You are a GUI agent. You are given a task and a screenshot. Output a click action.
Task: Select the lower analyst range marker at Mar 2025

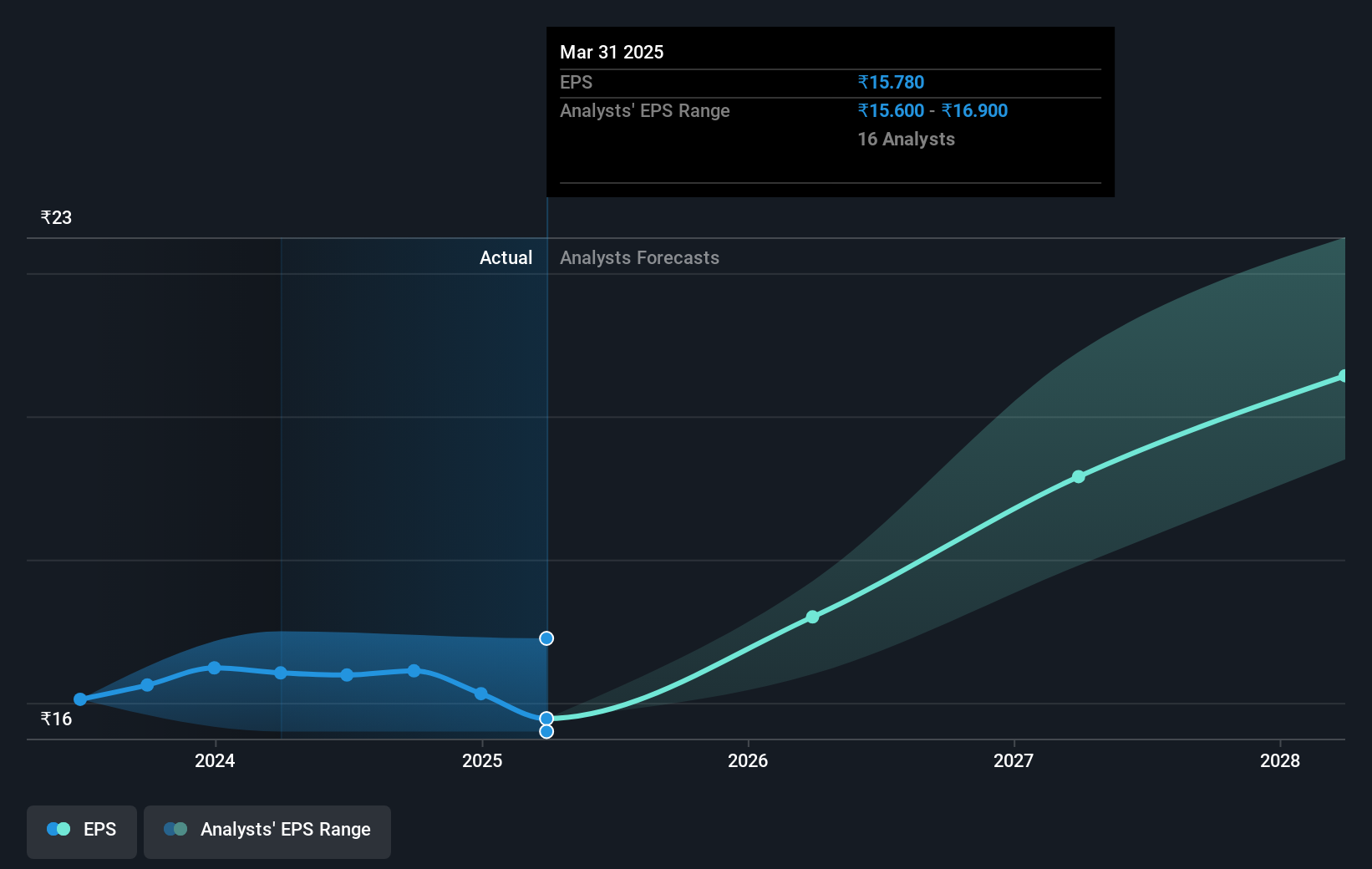[546, 732]
